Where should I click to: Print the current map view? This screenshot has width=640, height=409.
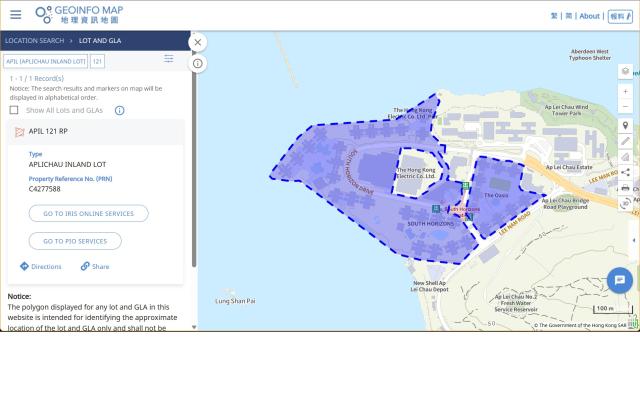point(625,187)
